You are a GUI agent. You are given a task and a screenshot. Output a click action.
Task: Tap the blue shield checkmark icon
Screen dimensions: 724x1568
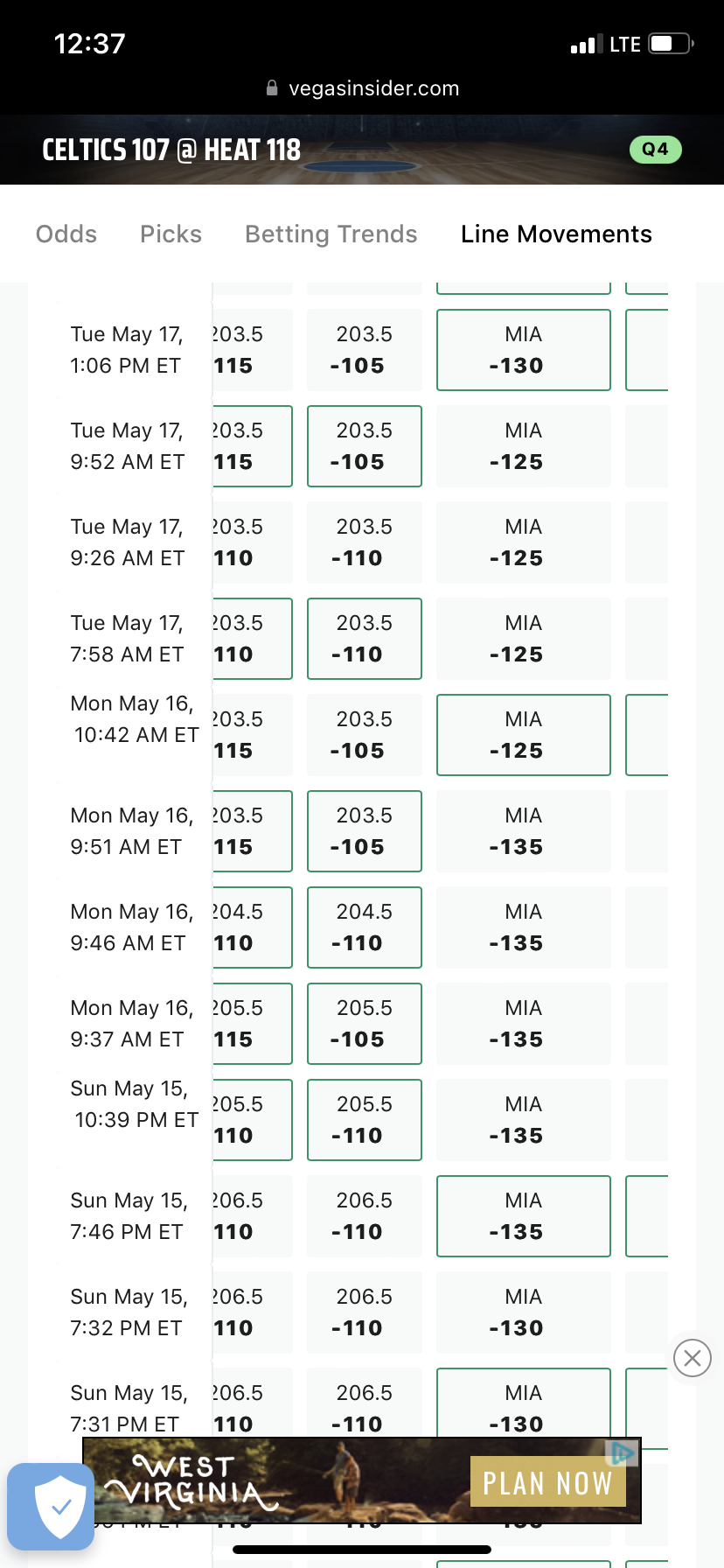51,1506
